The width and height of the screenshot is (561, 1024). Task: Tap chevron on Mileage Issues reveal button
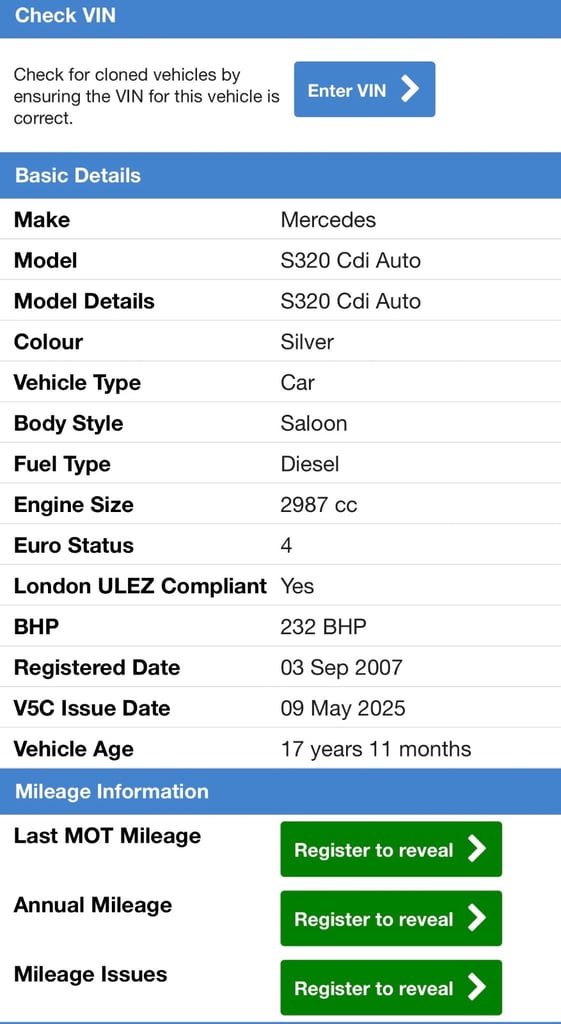477,987
